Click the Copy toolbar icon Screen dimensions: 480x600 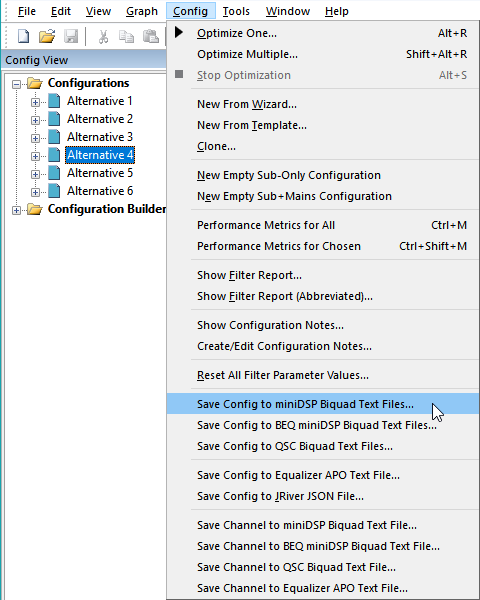click(126, 37)
